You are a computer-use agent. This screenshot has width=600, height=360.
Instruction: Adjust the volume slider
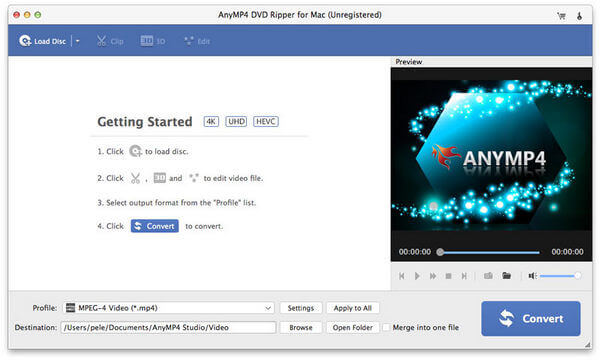tap(560, 276)
